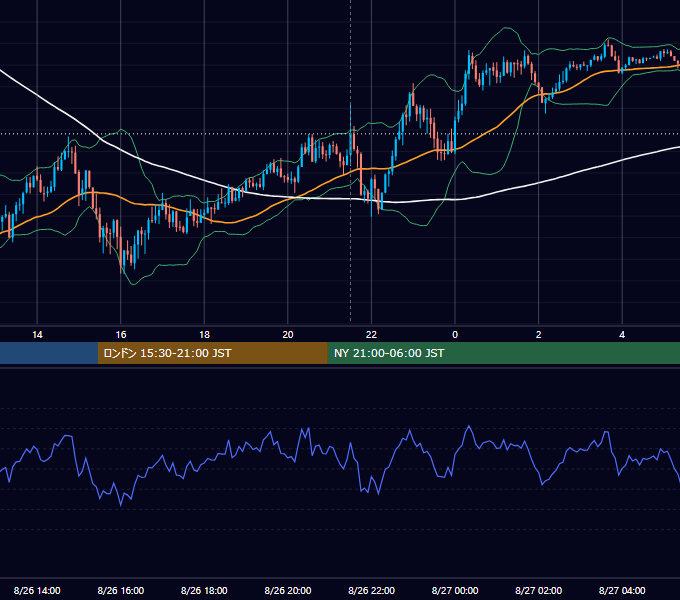Image resolution: width=680 pixels, height=600 pixels.
Task: Click hour label 20 on price chart axis
Action: click(x=288, y=334)
